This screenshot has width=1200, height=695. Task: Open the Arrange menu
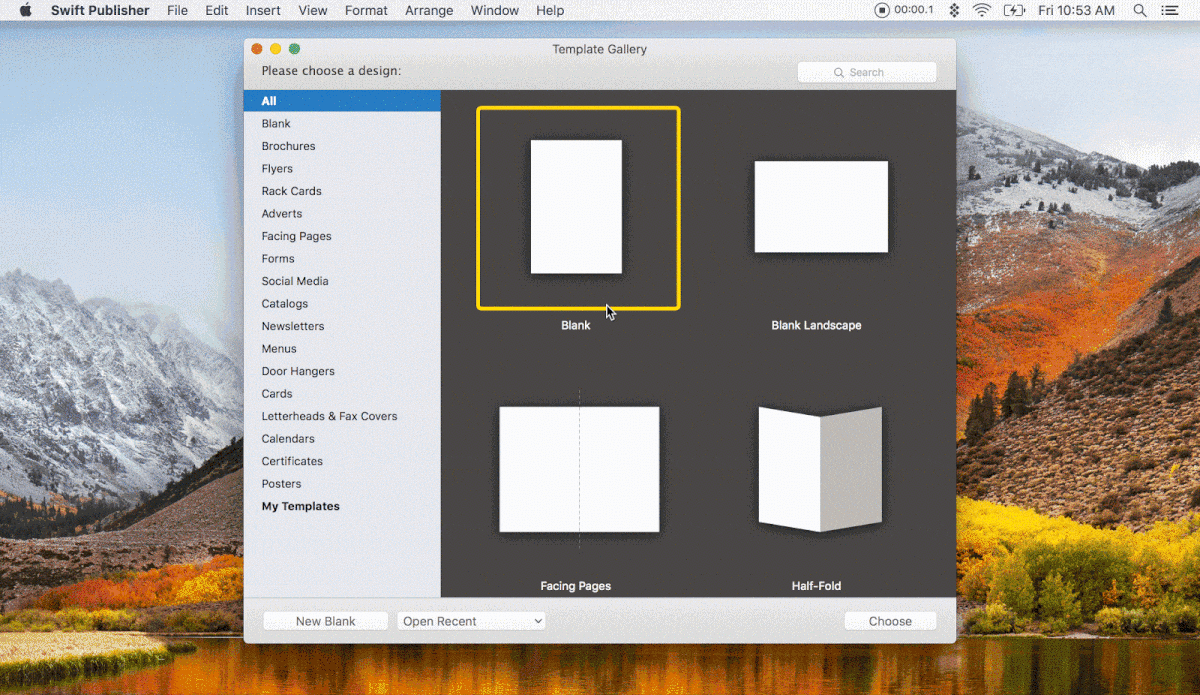(x=429, y=10)
